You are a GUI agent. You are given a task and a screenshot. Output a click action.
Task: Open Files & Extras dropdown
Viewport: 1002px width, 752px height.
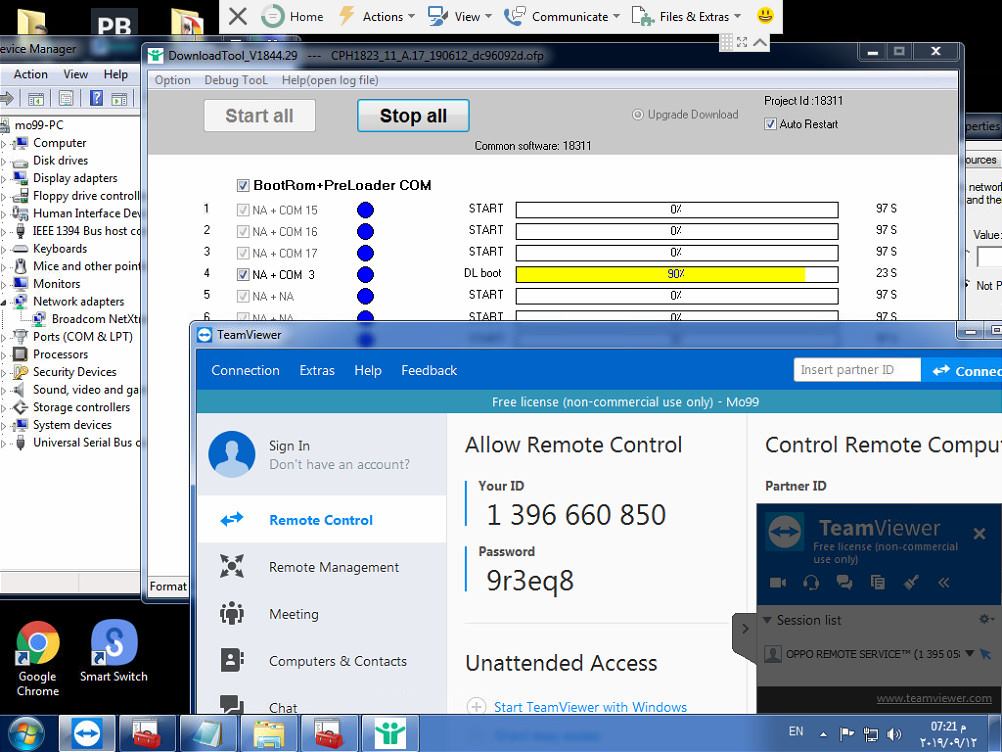click(686, 16)
